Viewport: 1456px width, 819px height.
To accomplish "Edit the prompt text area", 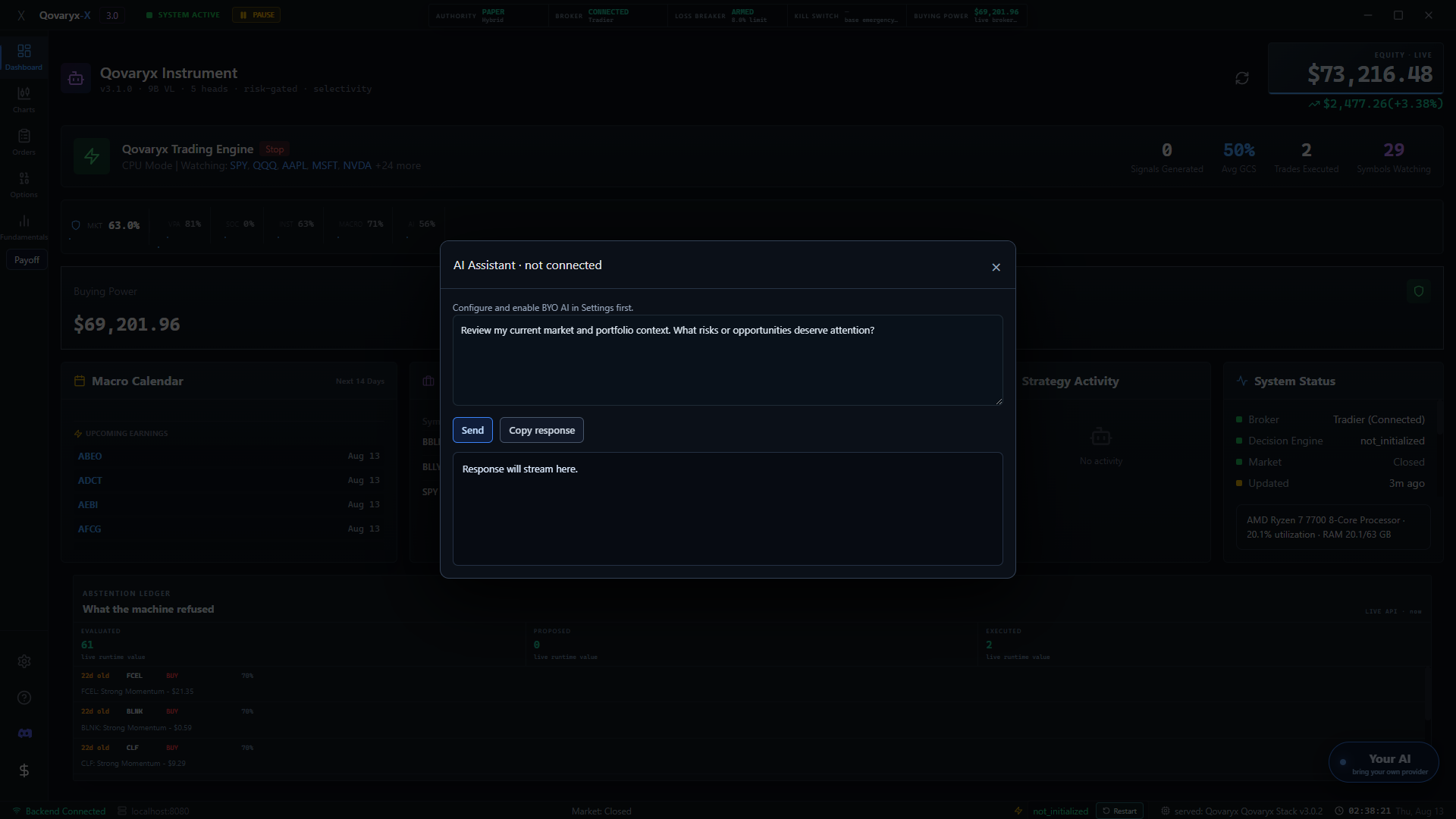I will (x=728, y=360).
